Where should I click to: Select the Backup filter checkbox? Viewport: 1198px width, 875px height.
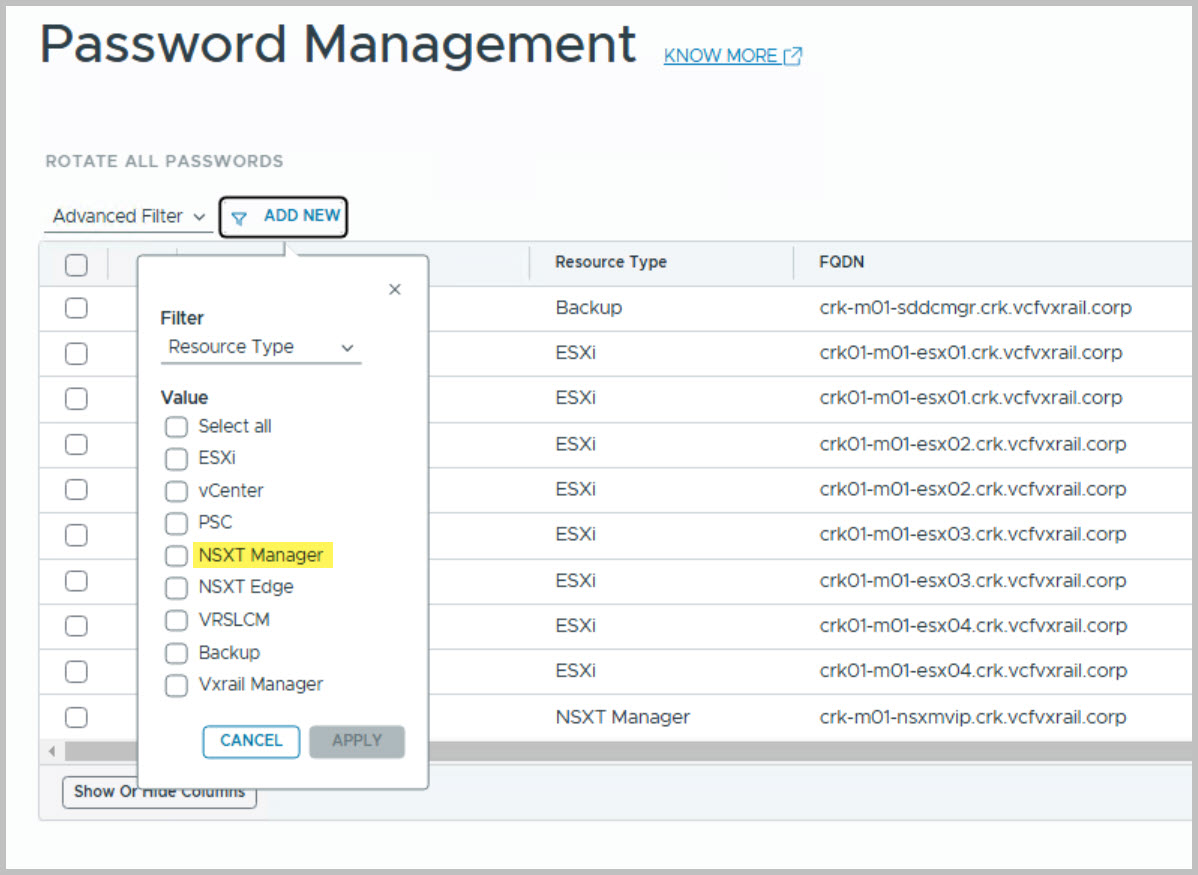[176, 653]
